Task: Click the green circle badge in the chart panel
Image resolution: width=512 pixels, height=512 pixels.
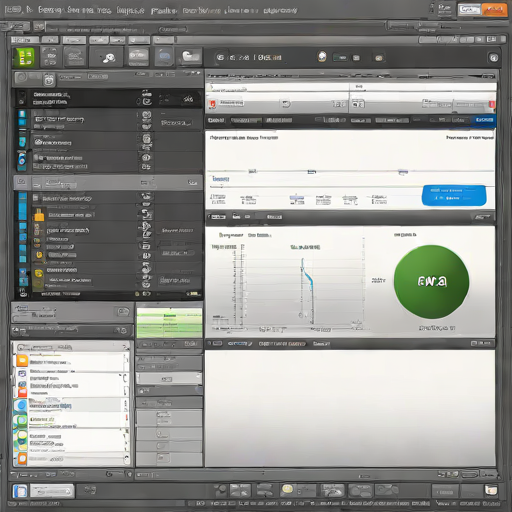Action: click(431, 282)
